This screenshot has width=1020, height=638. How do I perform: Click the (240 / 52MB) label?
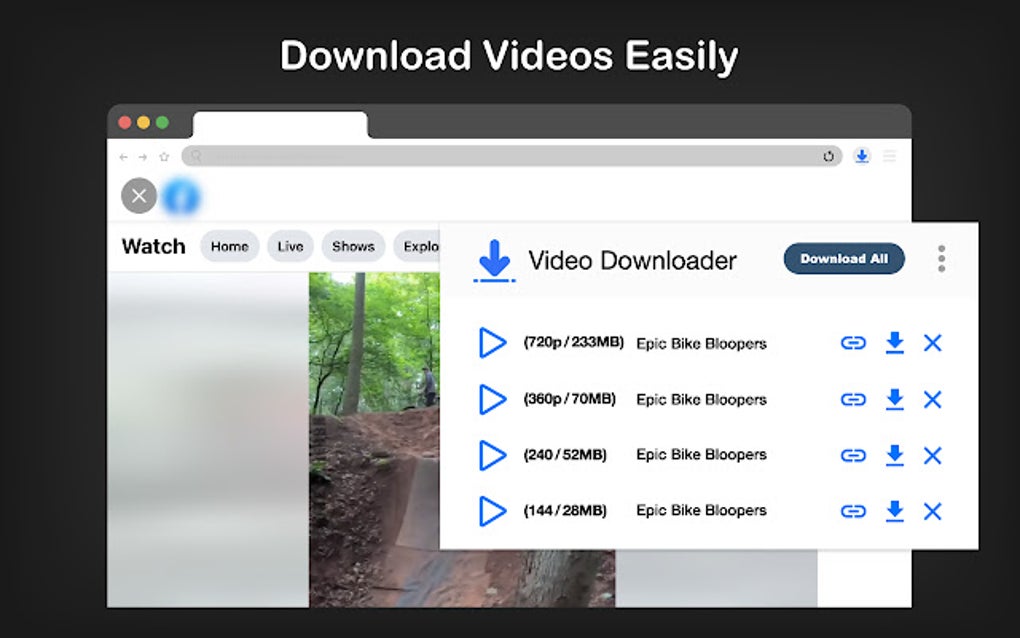point(565,455)
